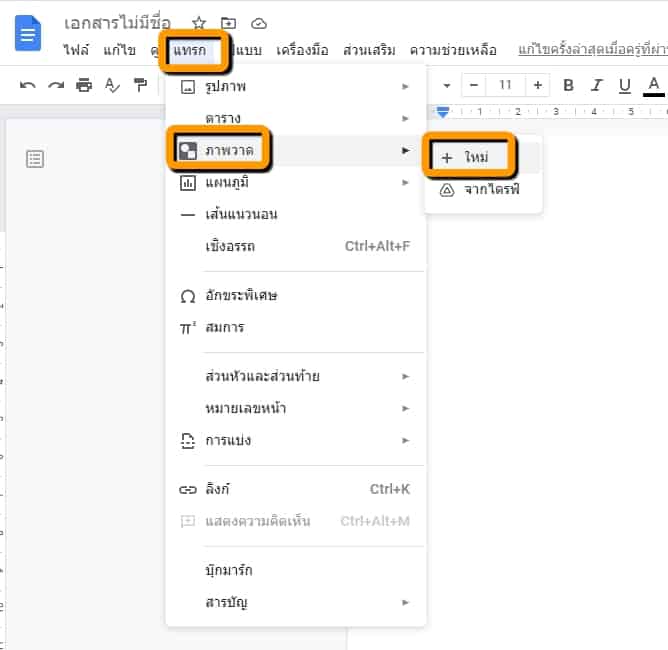The image size is (668, 650).
Task: Open the last edit history link
Action: (592, 50)
